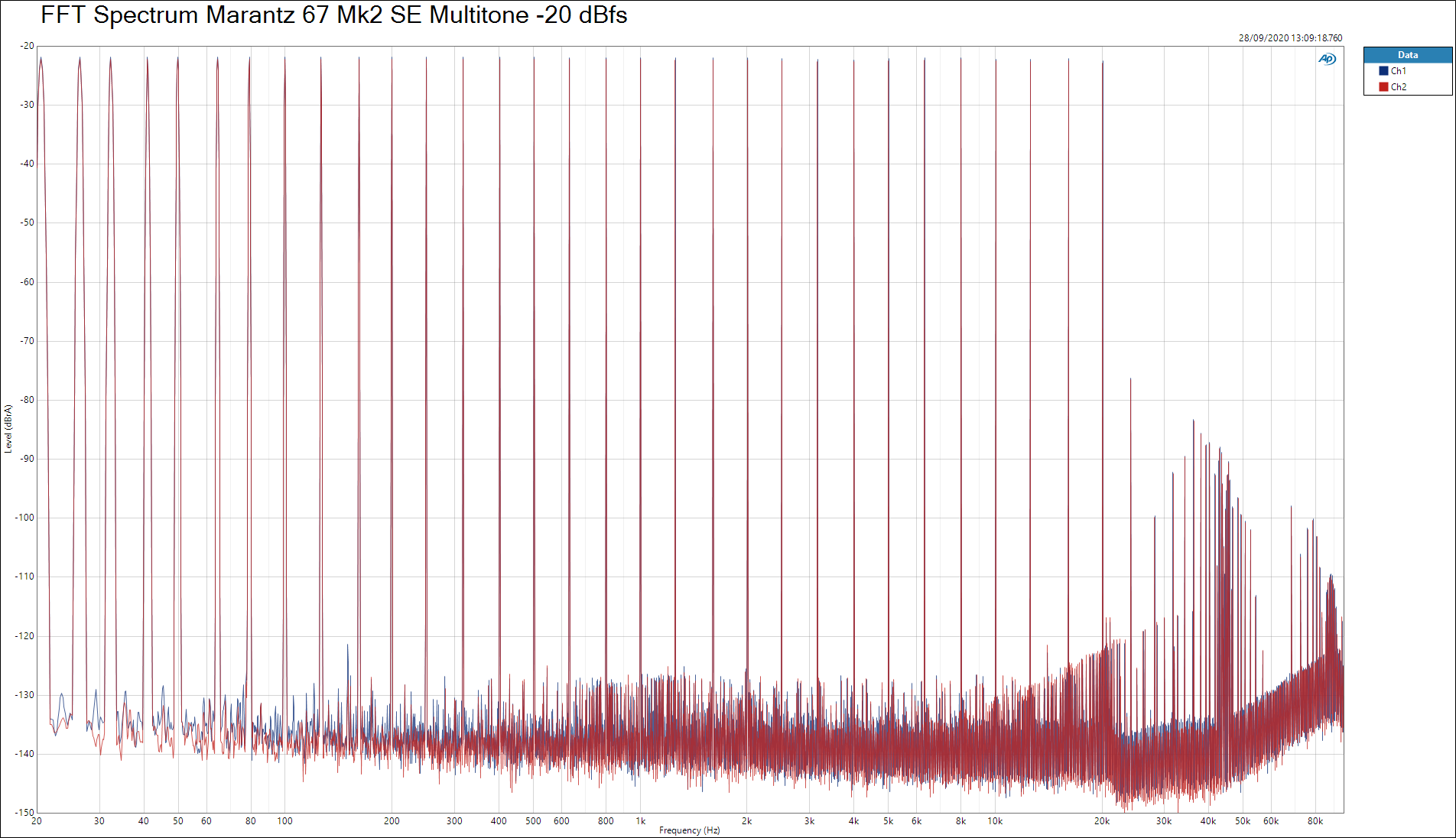Click the -100 tick on level axis

pyautogui.click(x=25, y=518)
